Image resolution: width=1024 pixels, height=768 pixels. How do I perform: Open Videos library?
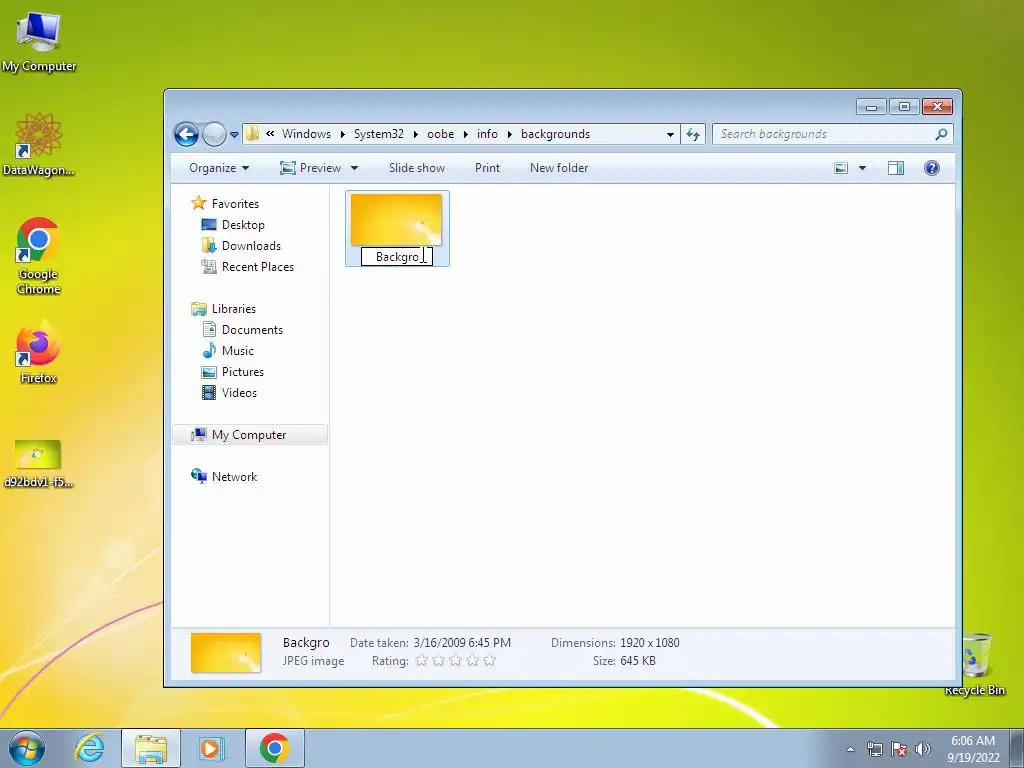click(229, 392)
